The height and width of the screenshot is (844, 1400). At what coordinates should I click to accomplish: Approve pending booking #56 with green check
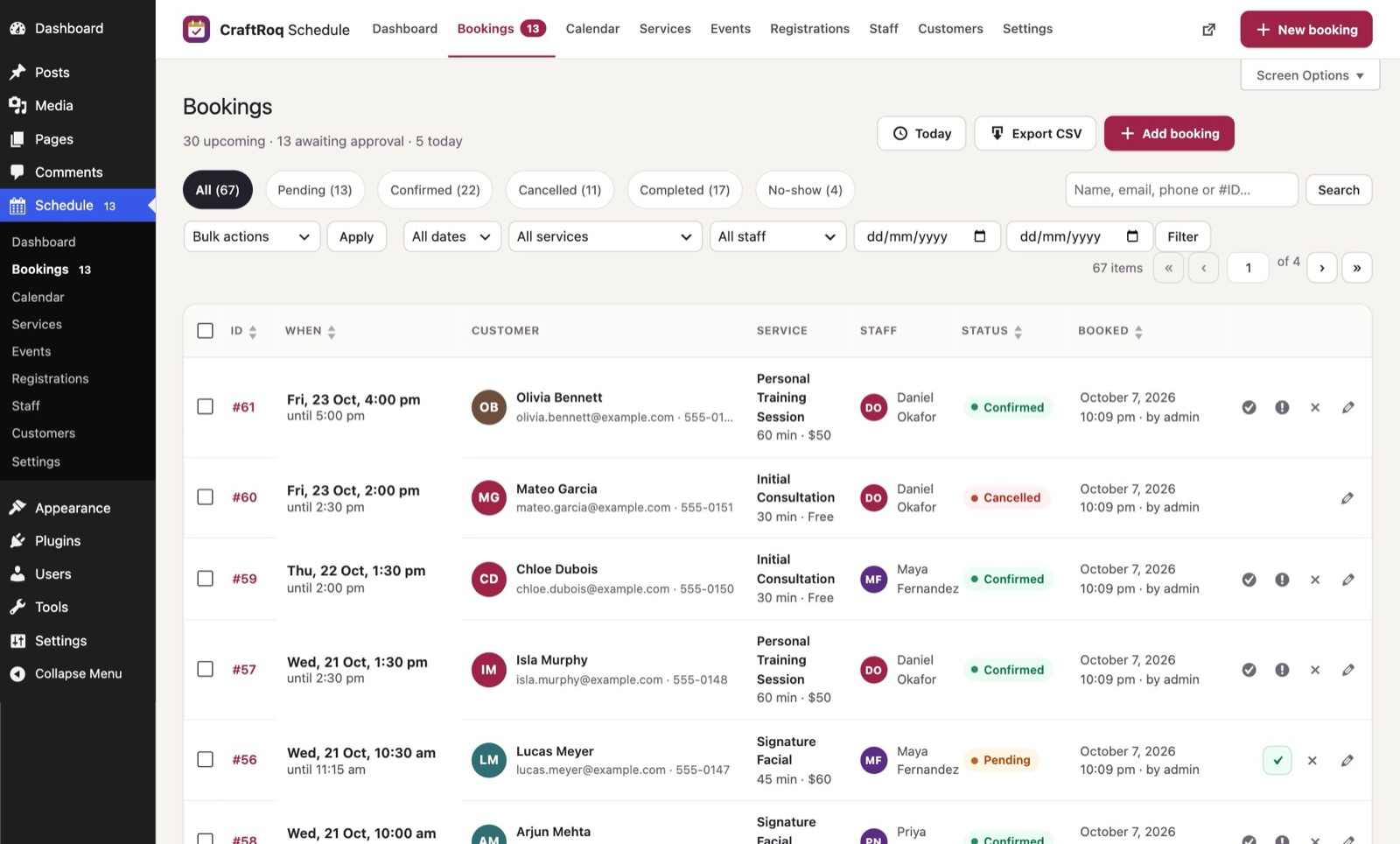[1277, 760]
